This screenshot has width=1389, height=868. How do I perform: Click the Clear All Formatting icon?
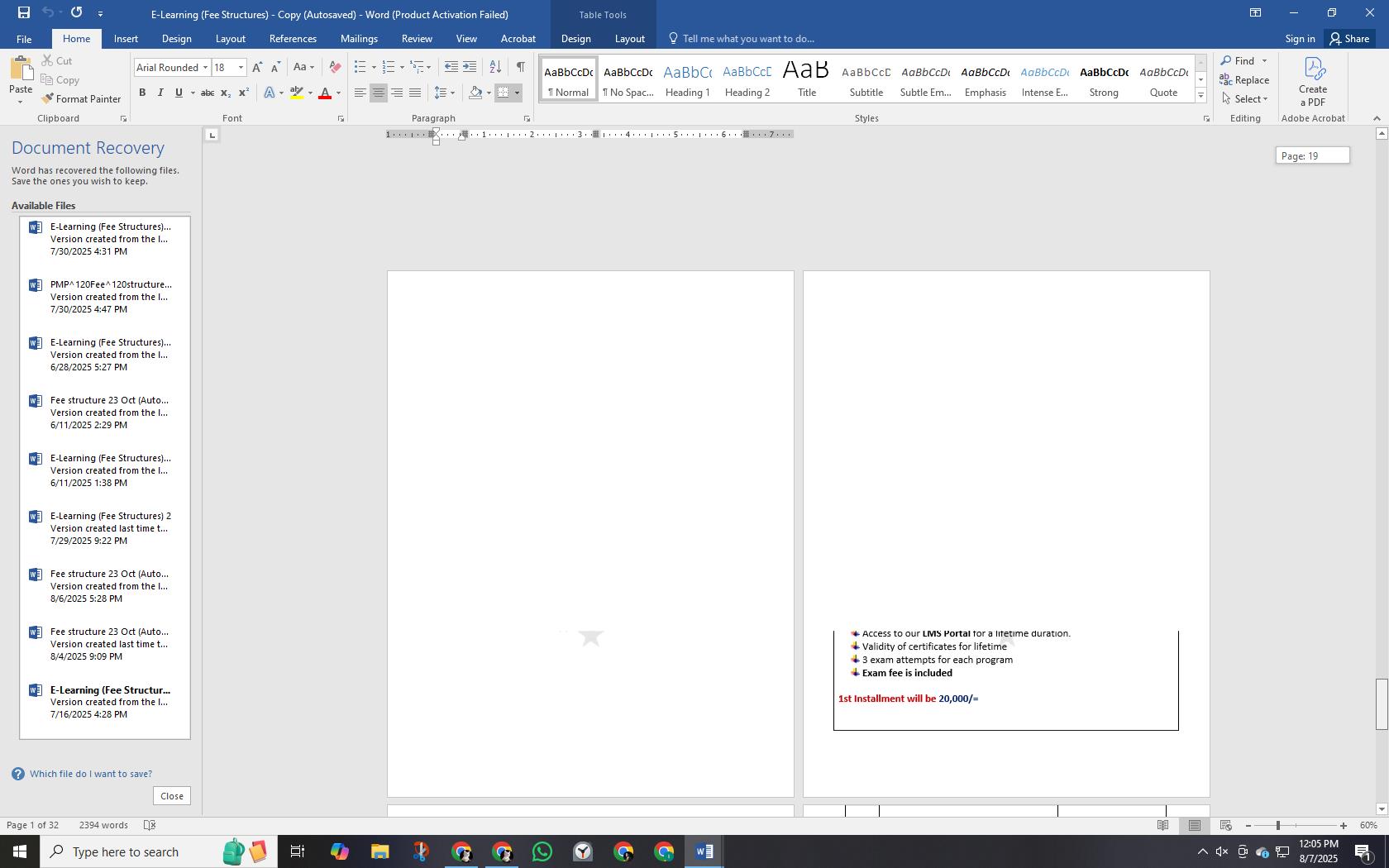[x=335, y=67]
